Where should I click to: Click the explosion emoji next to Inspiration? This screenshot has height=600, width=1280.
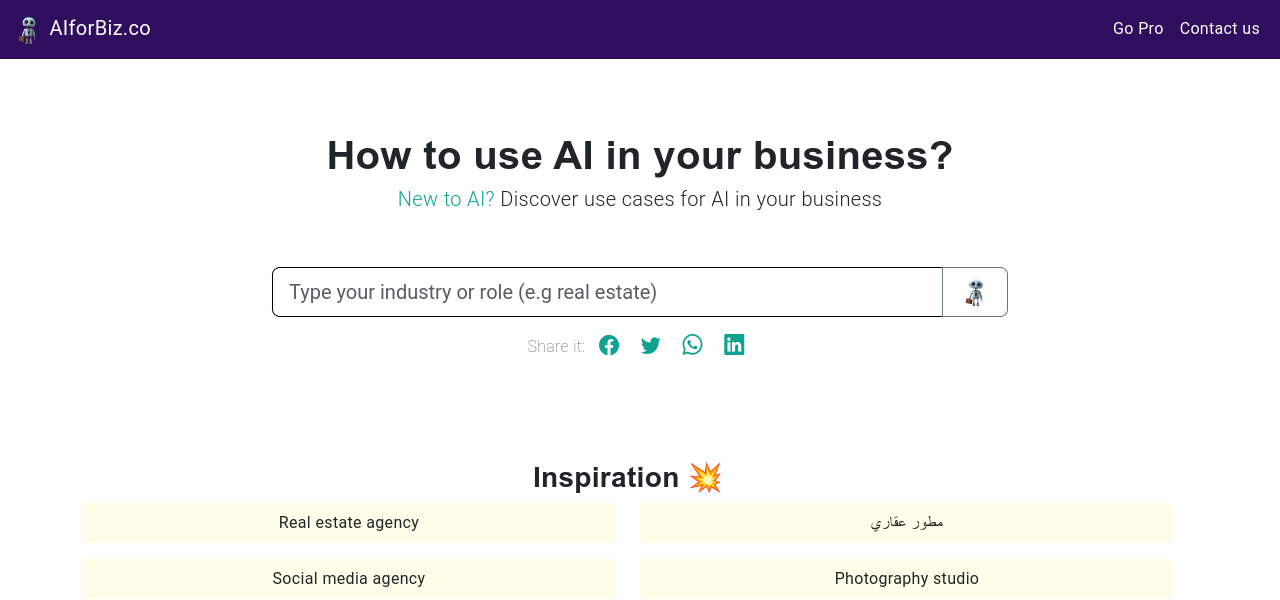(705, 478)
